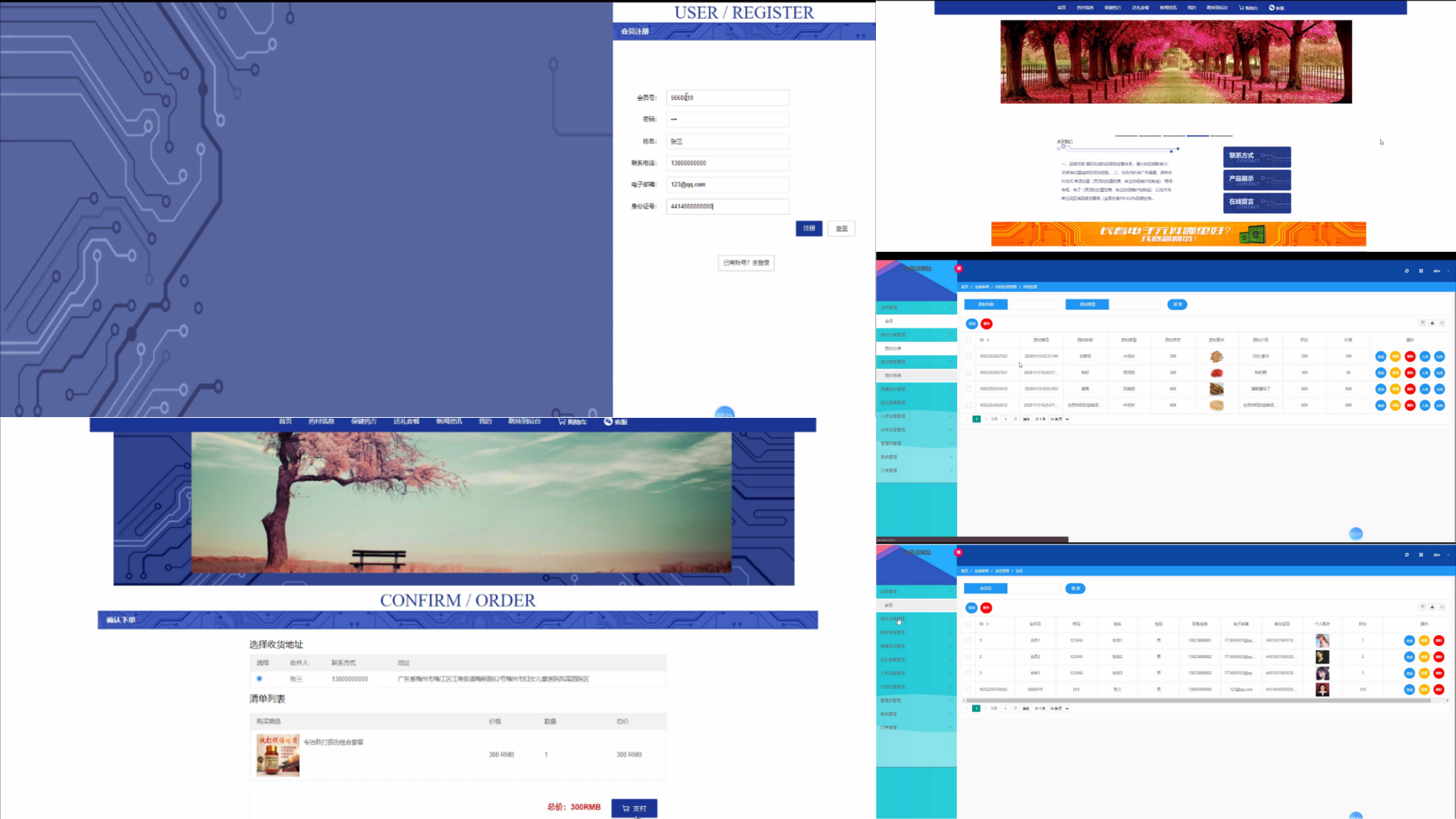The image size is (1456, 819).
Task: Click the 注册 register submit button
Action: pos(809,228)
